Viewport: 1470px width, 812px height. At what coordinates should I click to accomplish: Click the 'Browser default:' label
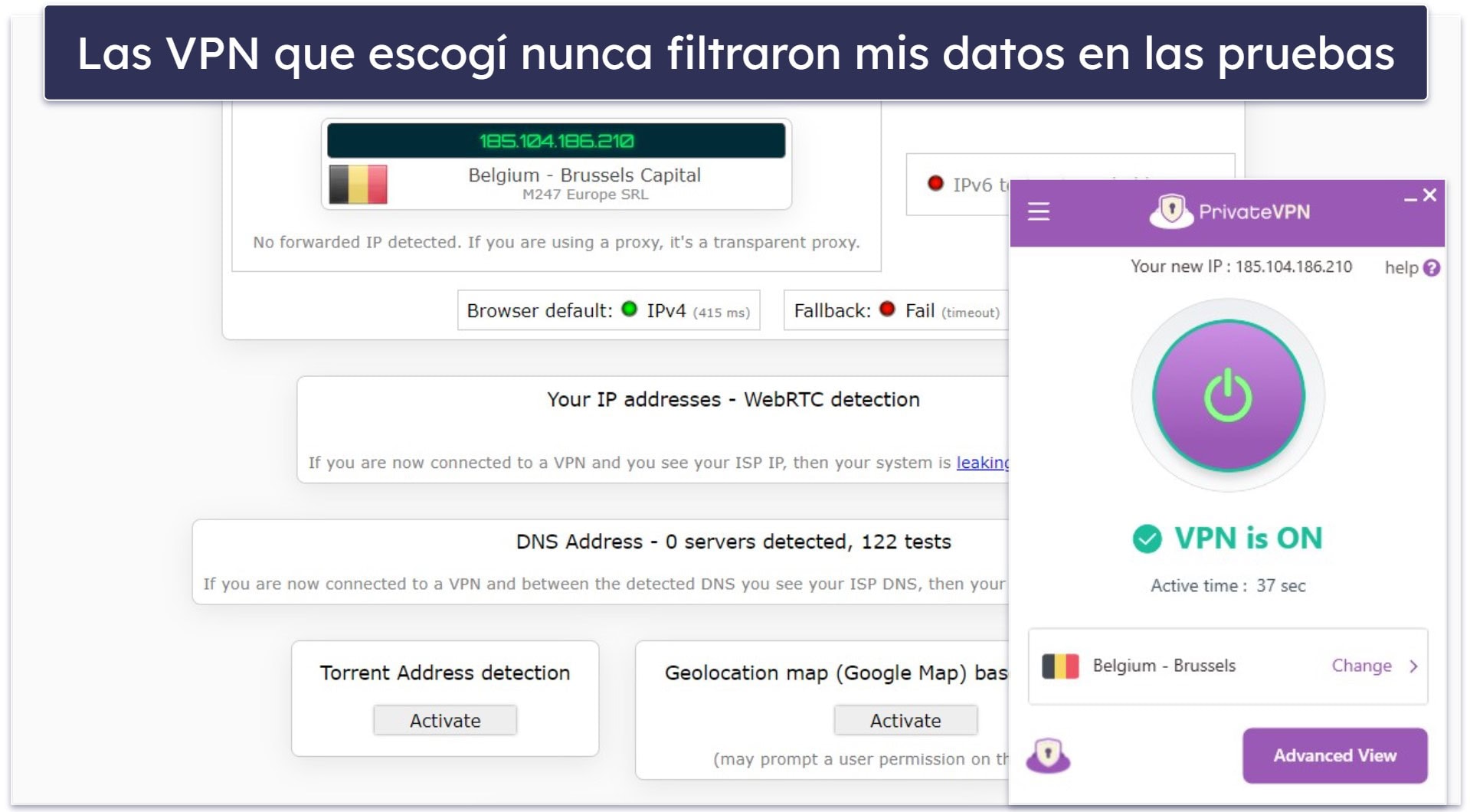coord(539,310)
